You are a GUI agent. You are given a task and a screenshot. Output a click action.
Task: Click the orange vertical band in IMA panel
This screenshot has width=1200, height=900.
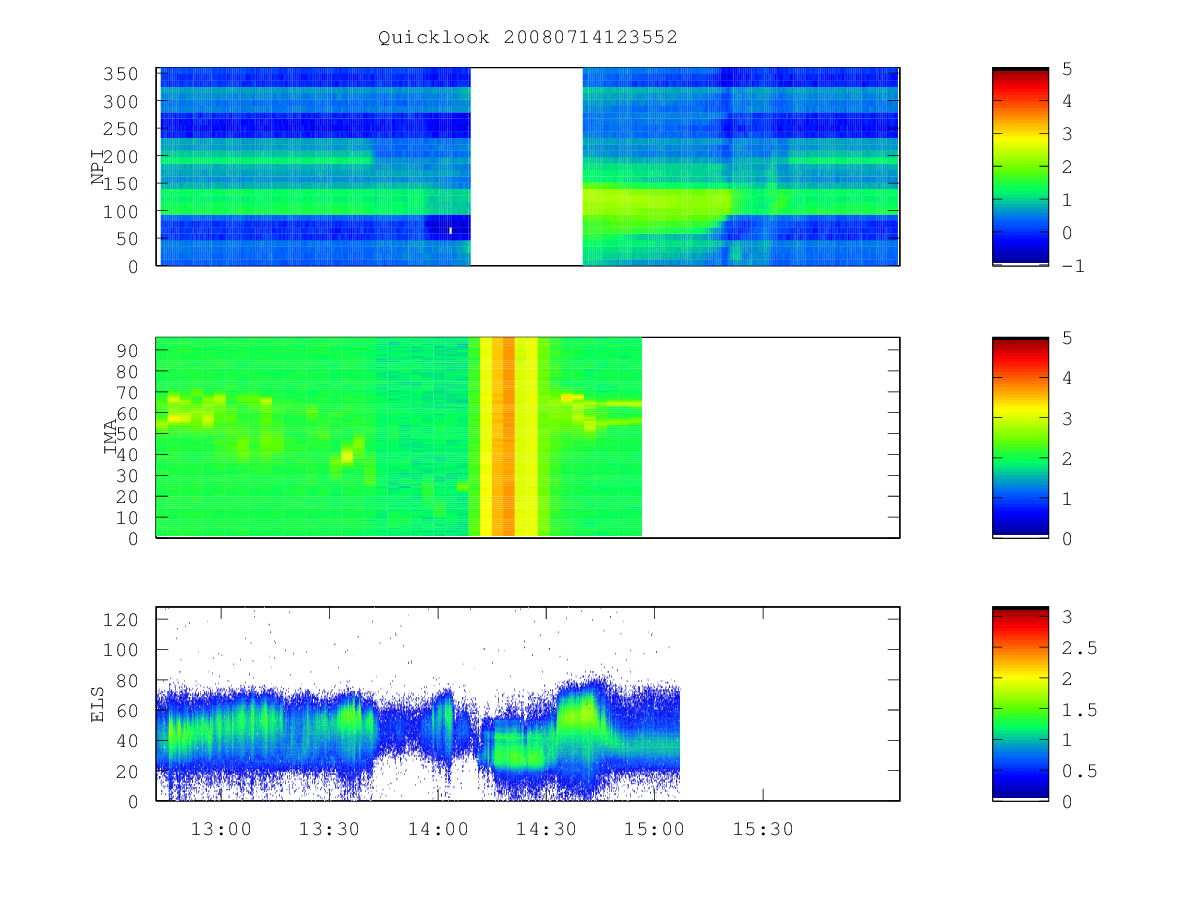click(508, 437)
